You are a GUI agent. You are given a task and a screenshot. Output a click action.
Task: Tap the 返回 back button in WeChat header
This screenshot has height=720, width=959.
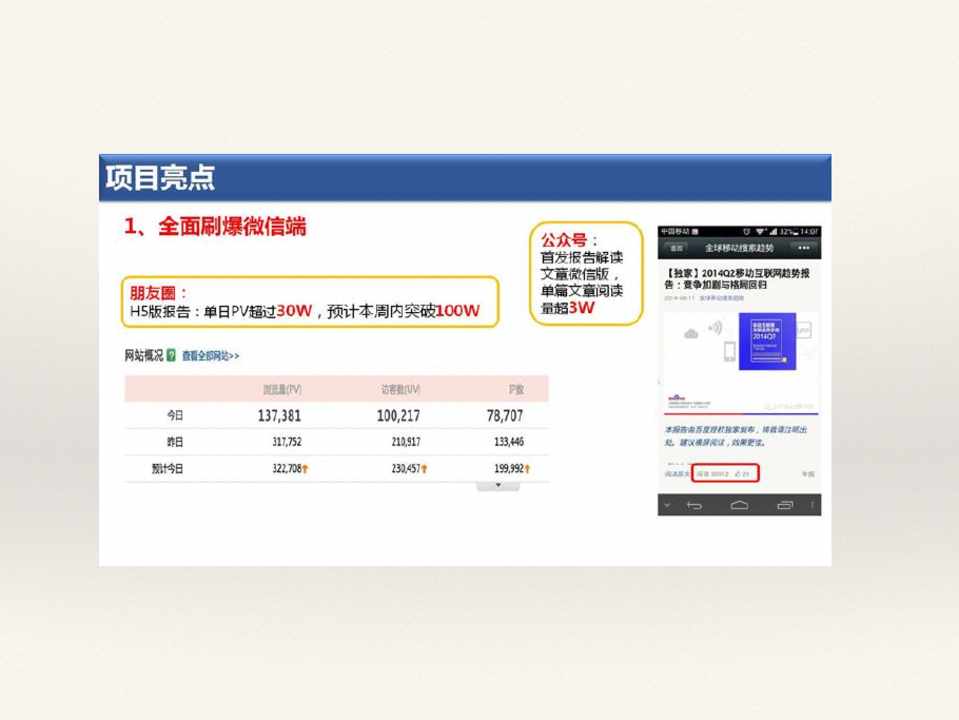677,247
